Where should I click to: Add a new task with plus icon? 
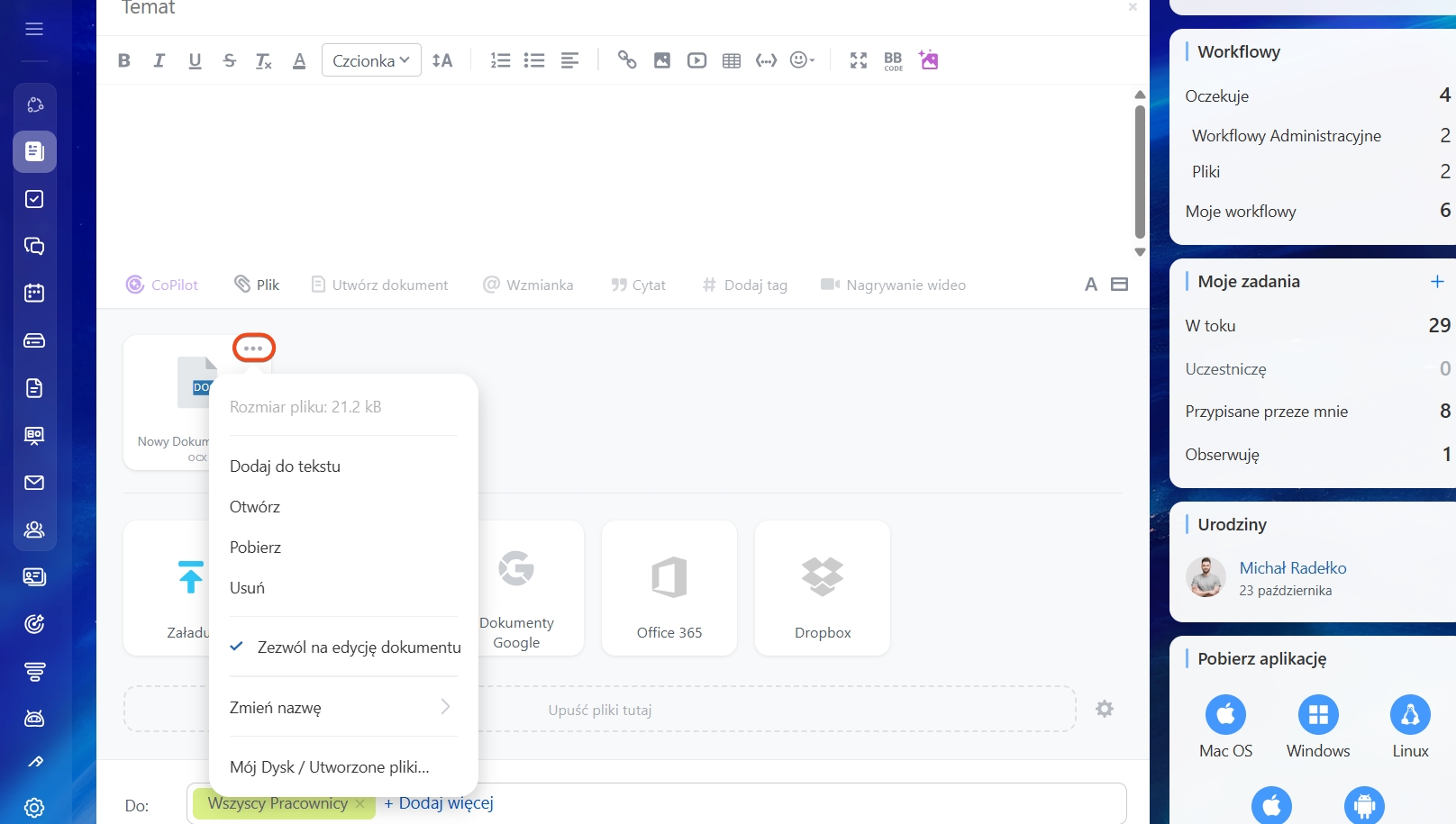coord(1437,281)
